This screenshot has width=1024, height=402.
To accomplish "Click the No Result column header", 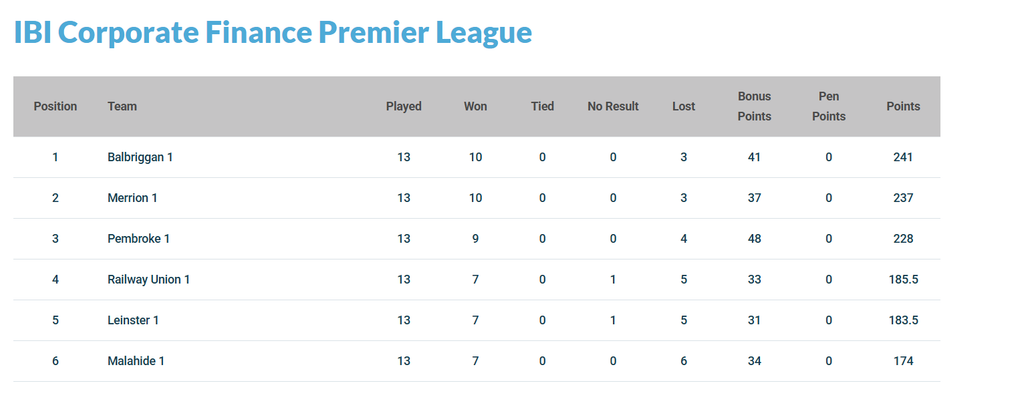I will point(613,106).
